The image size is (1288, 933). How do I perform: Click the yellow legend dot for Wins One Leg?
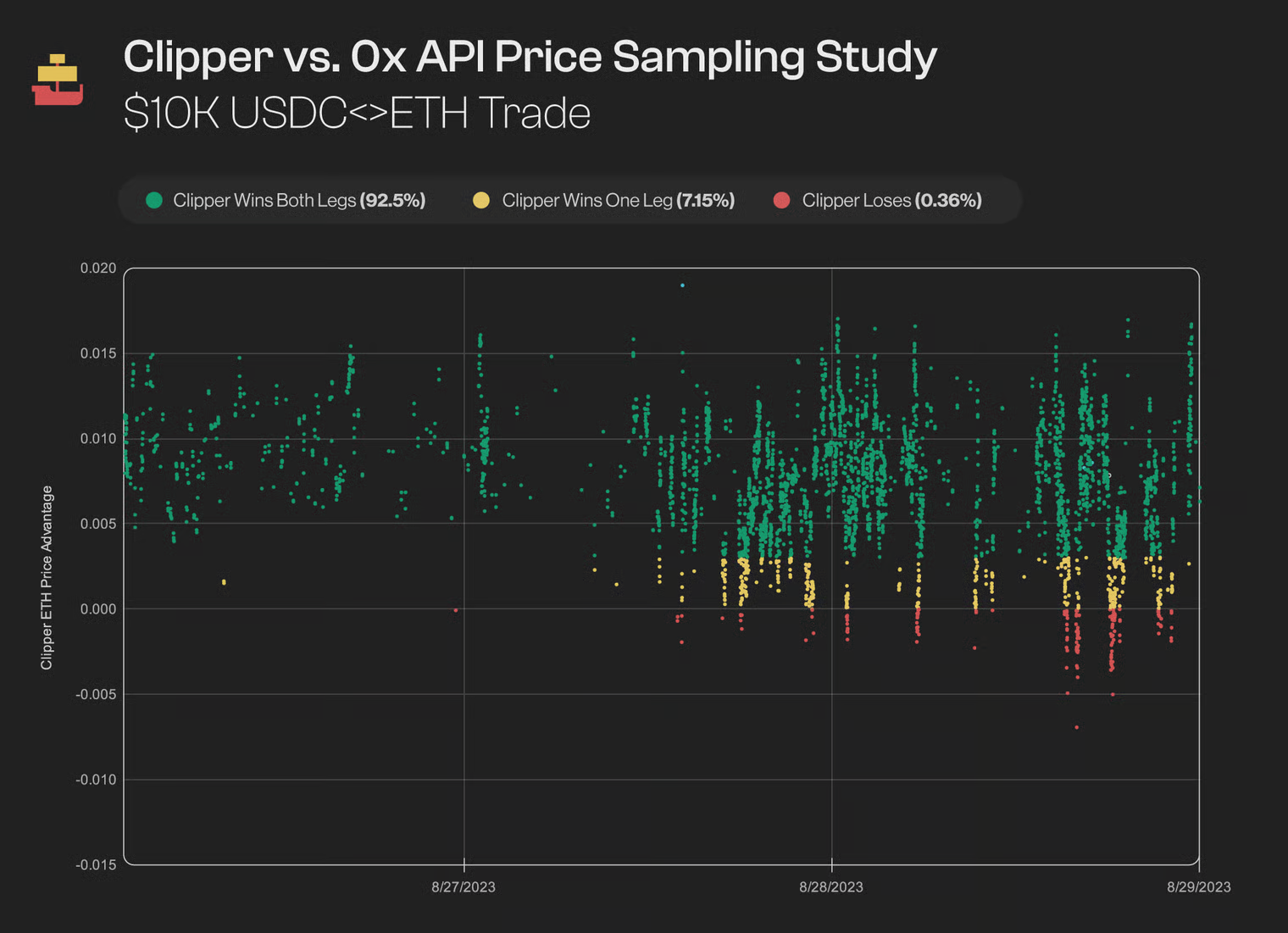(x=481, y=201)
